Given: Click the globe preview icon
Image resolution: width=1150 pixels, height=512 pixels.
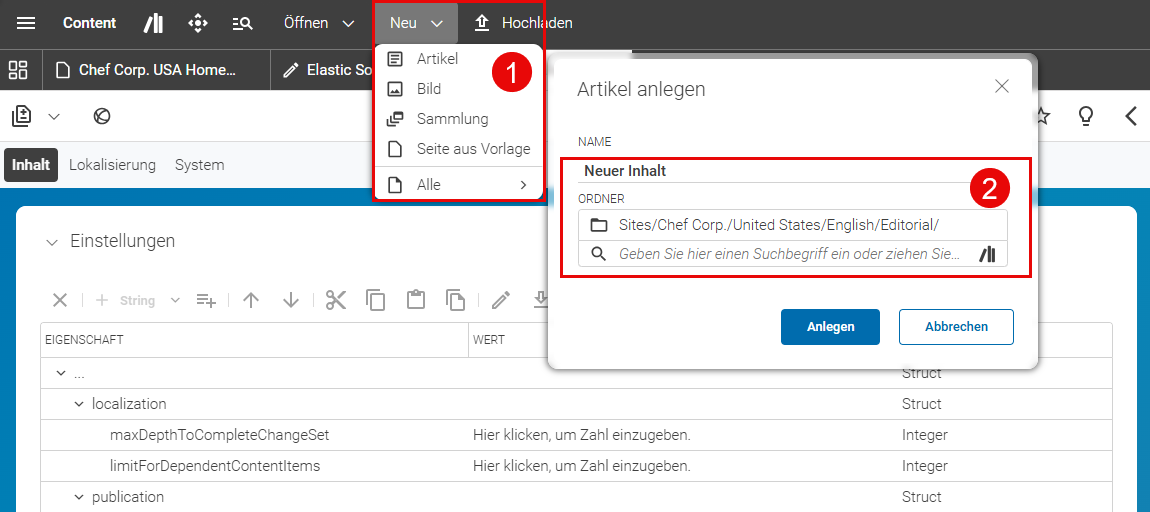Looking at the screenshot, I should 102,116.
